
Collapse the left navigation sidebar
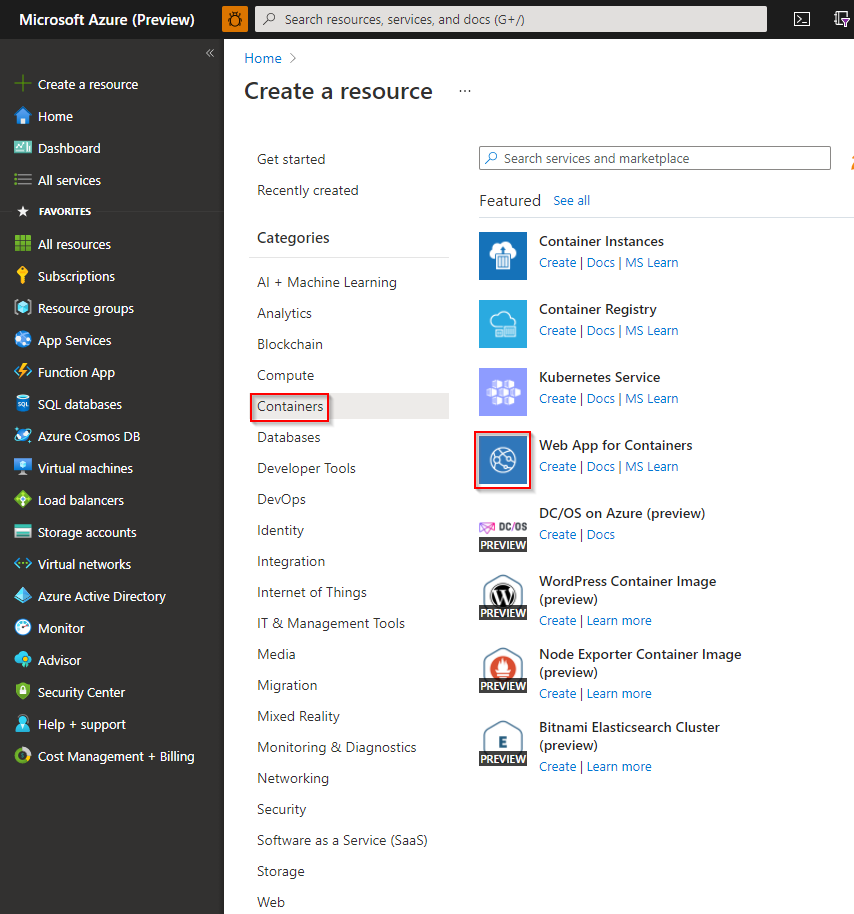coord(210,53)
